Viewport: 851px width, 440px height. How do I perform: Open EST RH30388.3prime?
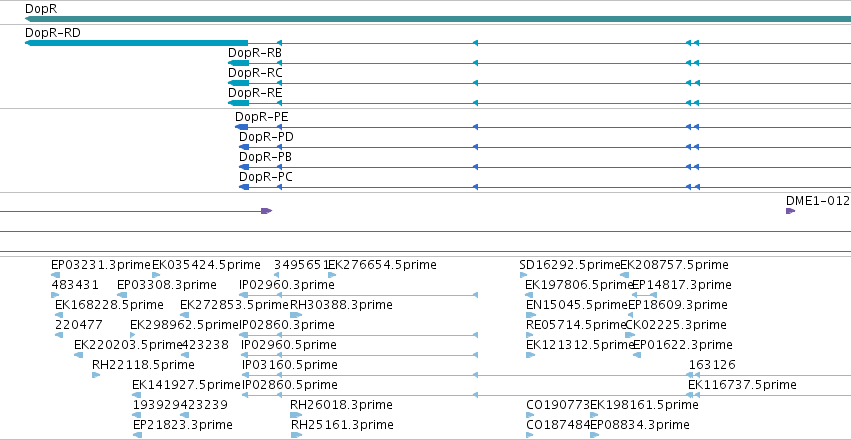pyautogui.click(x=341, y=305)
